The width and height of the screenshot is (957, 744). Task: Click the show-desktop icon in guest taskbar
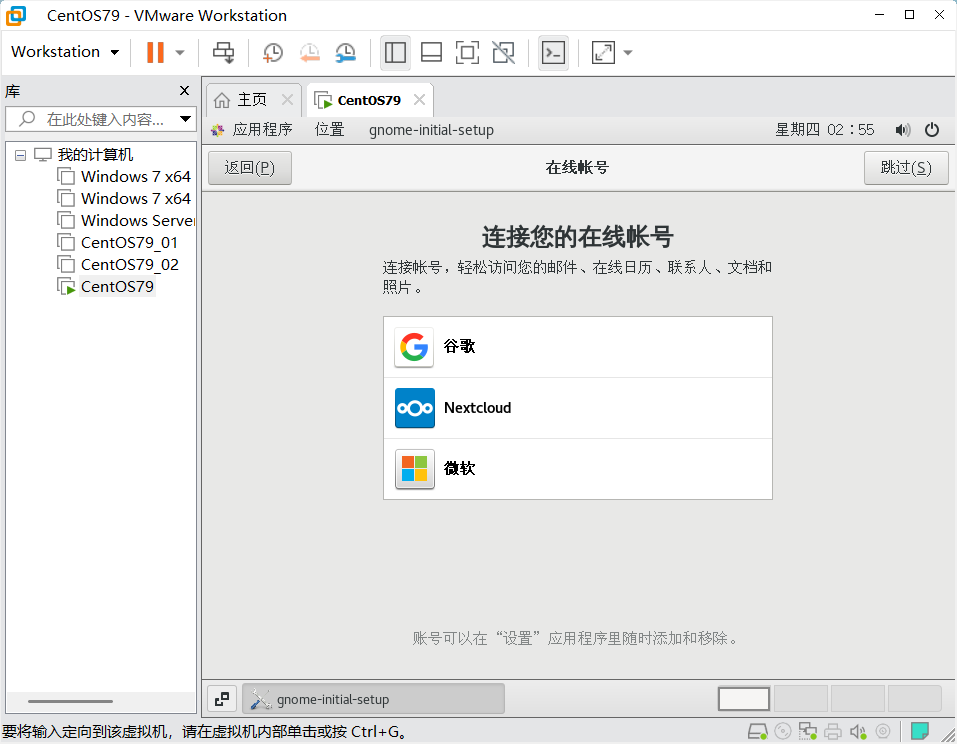click(222, 699)
